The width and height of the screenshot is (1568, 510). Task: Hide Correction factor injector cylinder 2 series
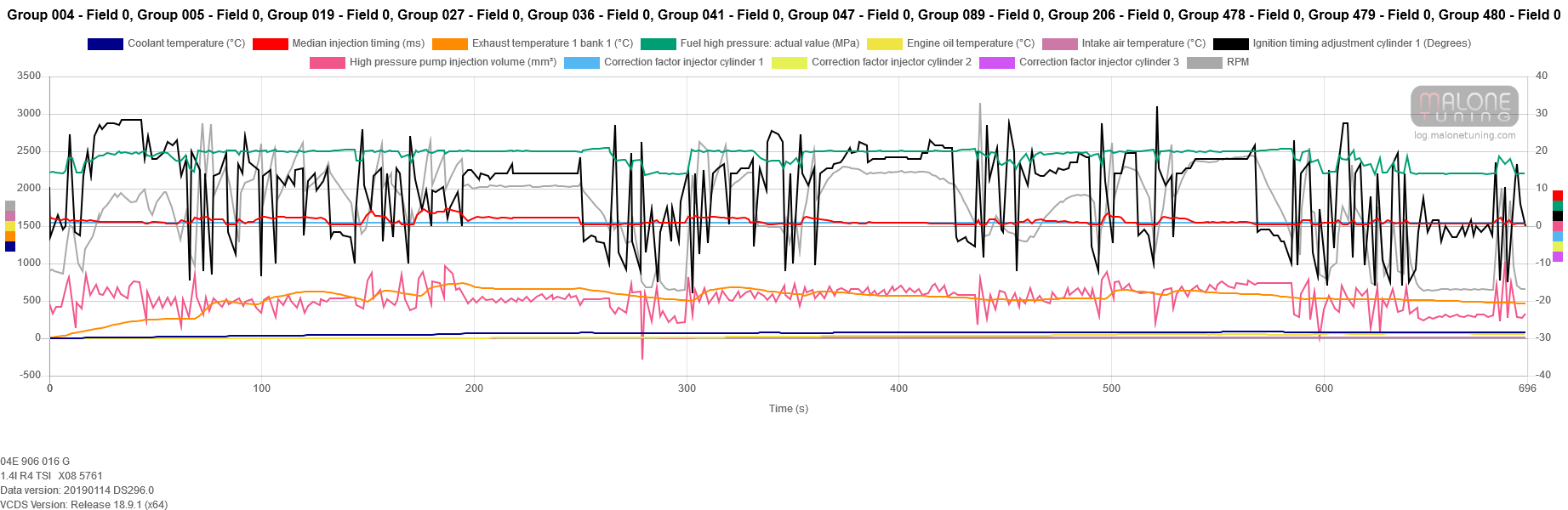coord(891,62)
